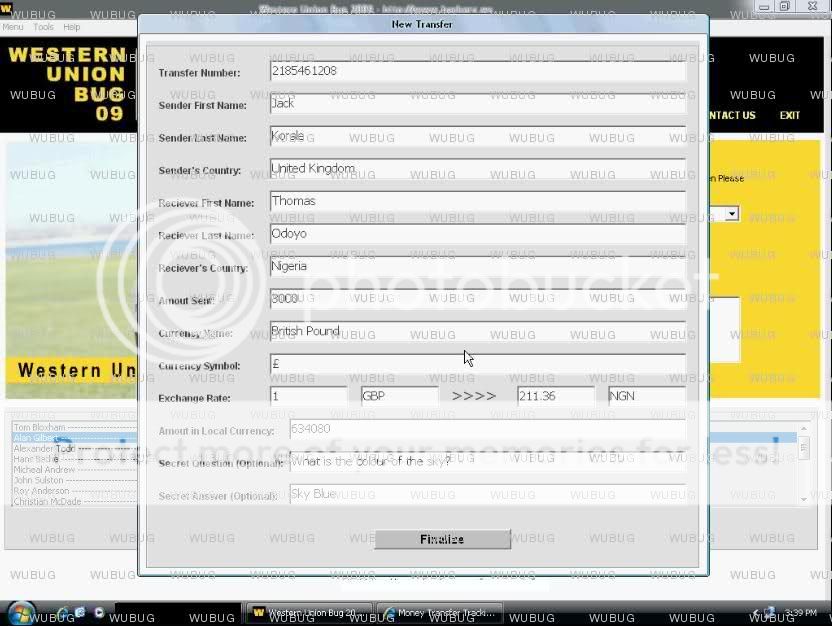Image resolution: width=832 pixels, height=626 pixels.
Task: Click the Contact Us header link
Action: pyautogui.click(x=731, y=115)
